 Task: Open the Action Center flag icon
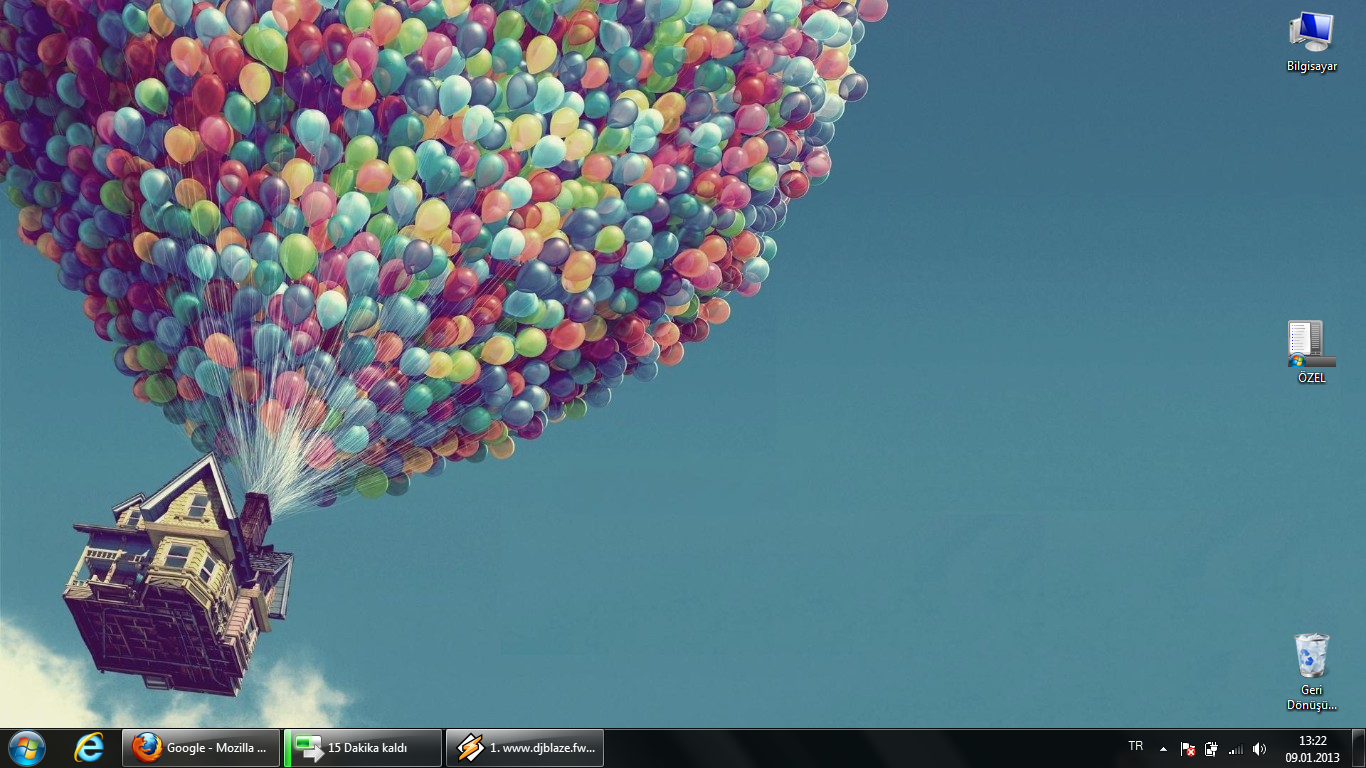[x=1188, y=748]
